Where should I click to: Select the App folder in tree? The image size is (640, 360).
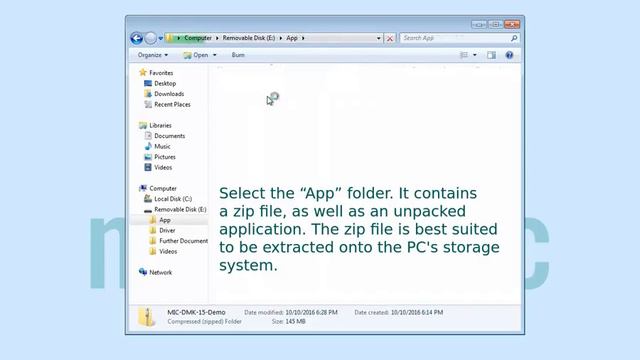tap(164, 220)
